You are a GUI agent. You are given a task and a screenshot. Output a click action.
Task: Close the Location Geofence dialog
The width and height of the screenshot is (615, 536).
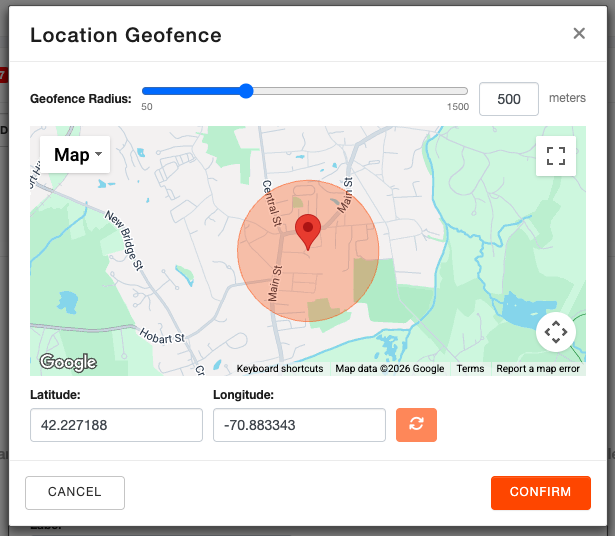579,34
